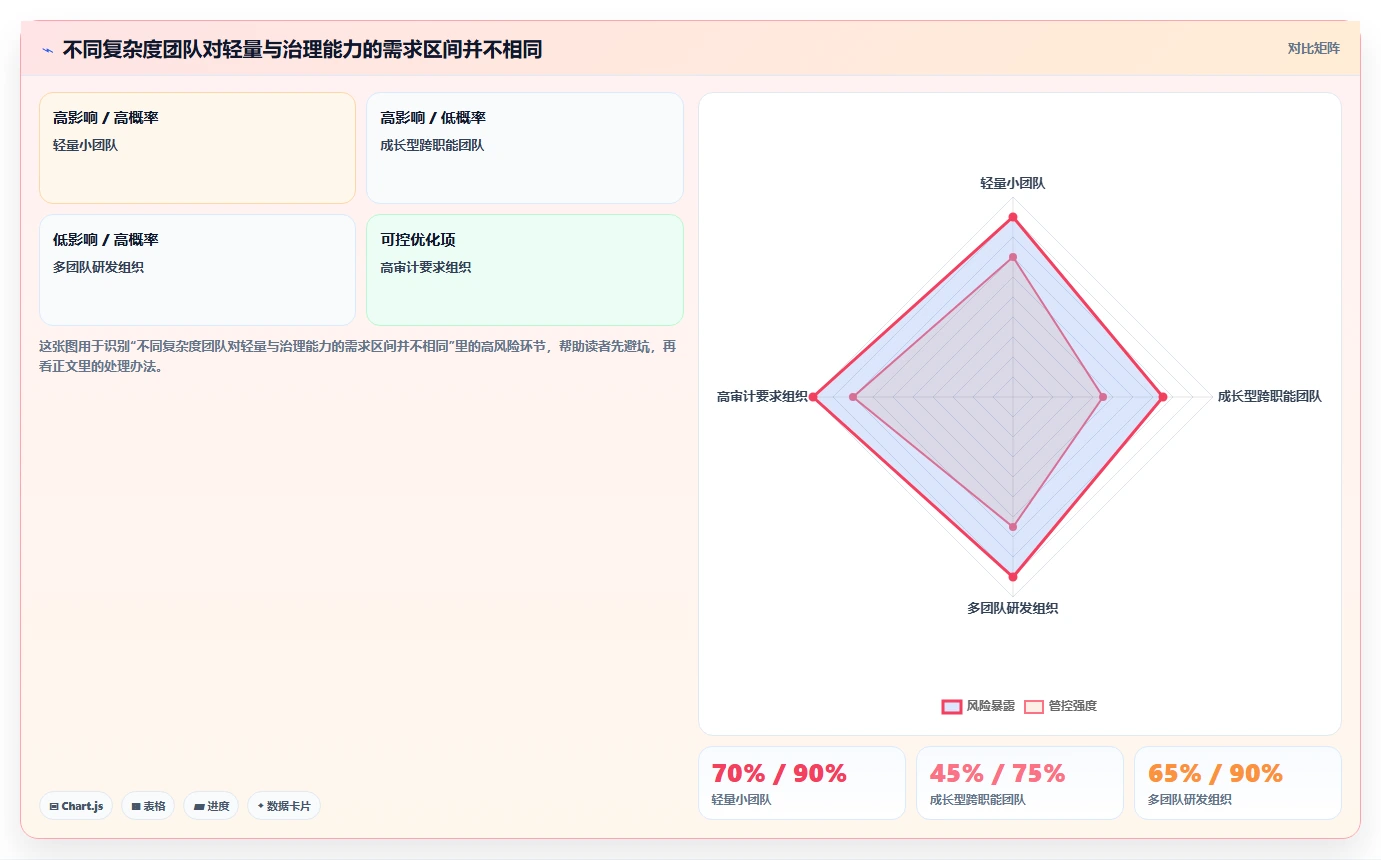This screenshot has width=1381, height=860.
Task: Click the 45% / 75% stat card
Action: pyautogui.click(x=1020, y=783)
